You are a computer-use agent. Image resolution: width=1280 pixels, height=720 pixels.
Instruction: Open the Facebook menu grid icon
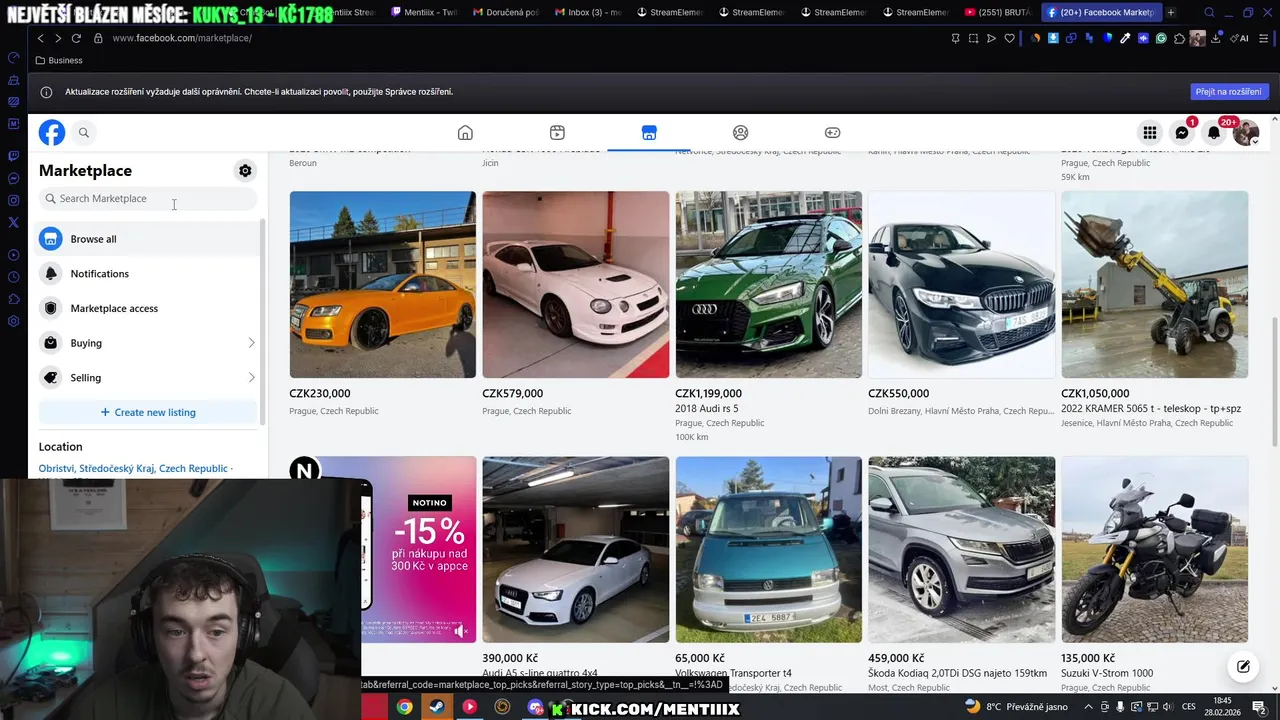1150,132
